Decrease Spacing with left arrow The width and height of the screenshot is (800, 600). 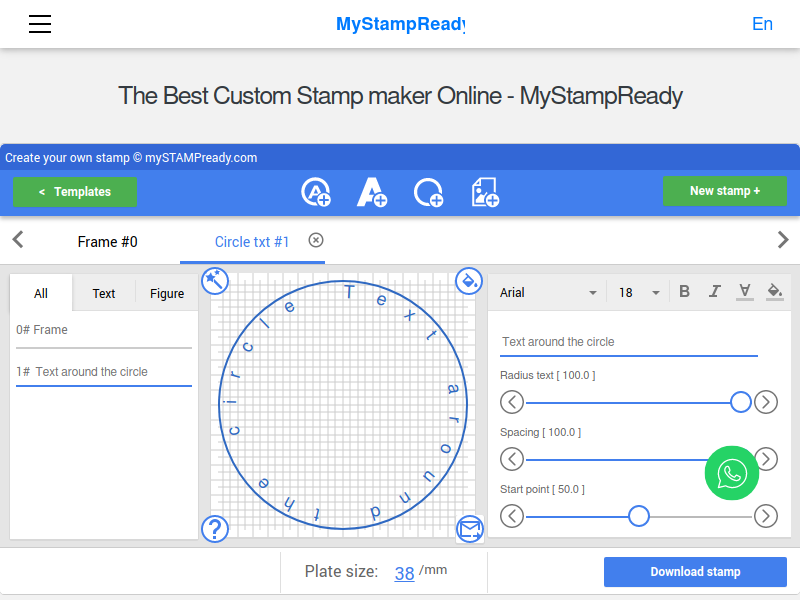[x=512, y=459]
